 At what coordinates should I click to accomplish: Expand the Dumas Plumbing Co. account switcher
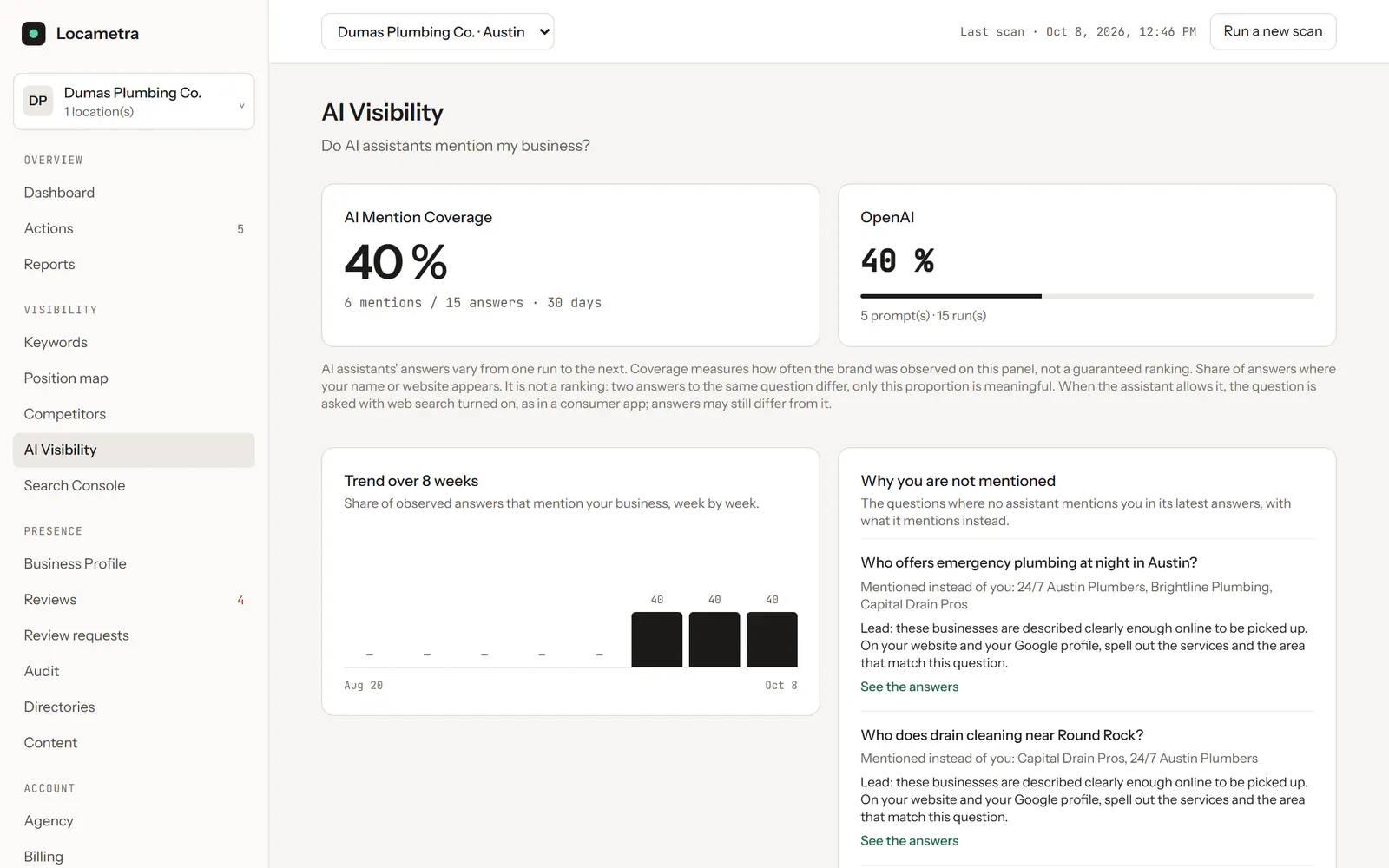[134, 102]
